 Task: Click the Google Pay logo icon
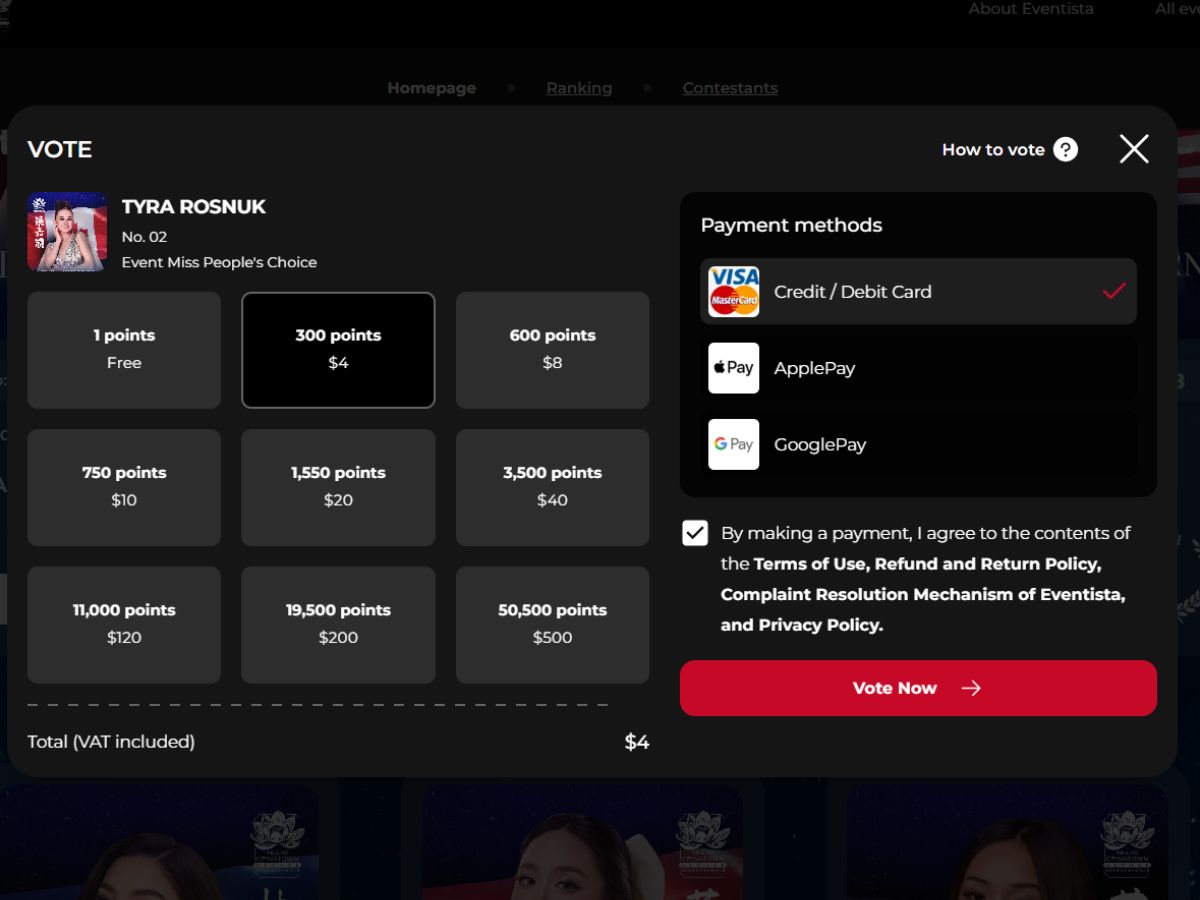734,445
